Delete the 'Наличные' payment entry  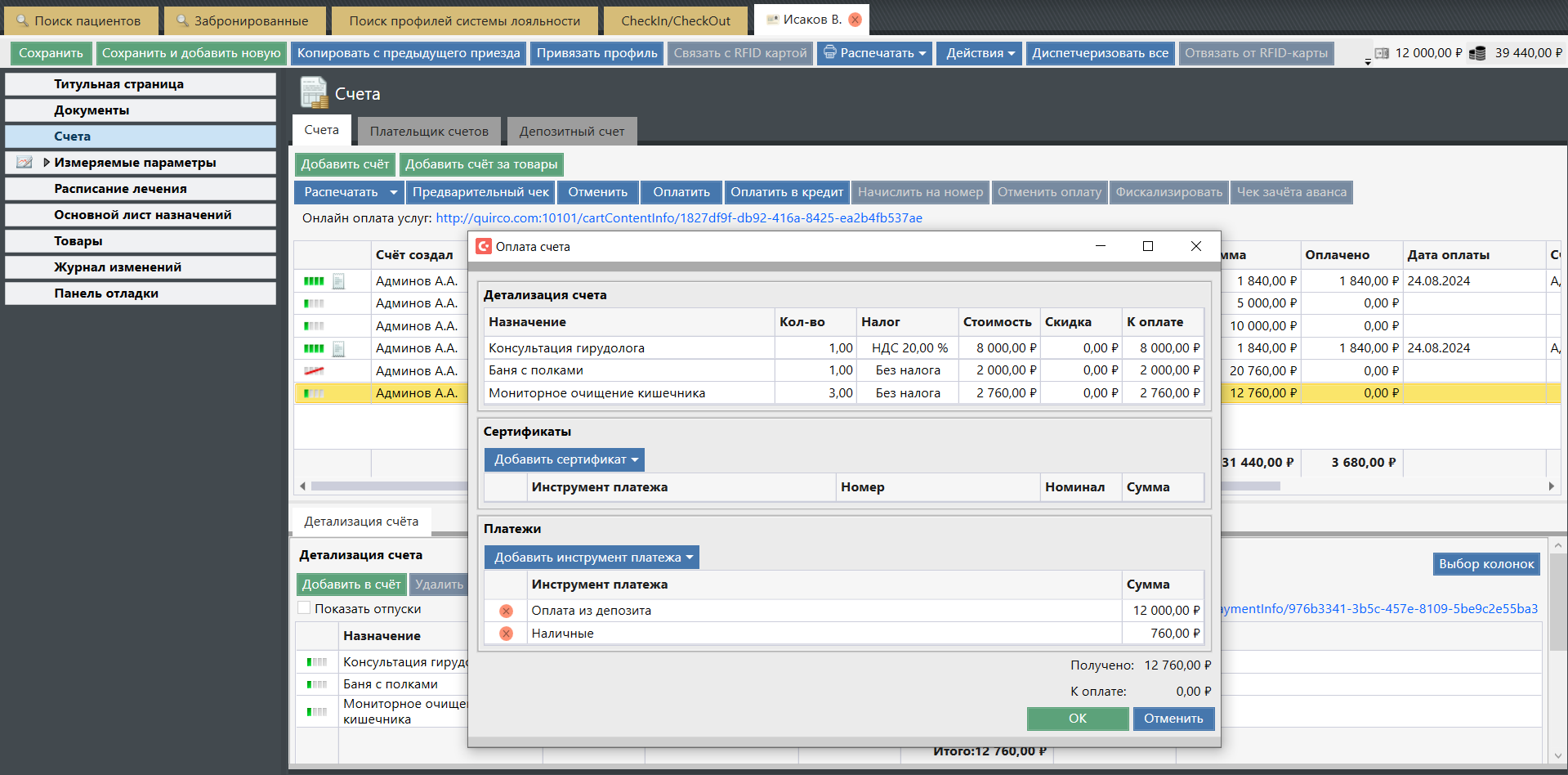pos(506,634)
